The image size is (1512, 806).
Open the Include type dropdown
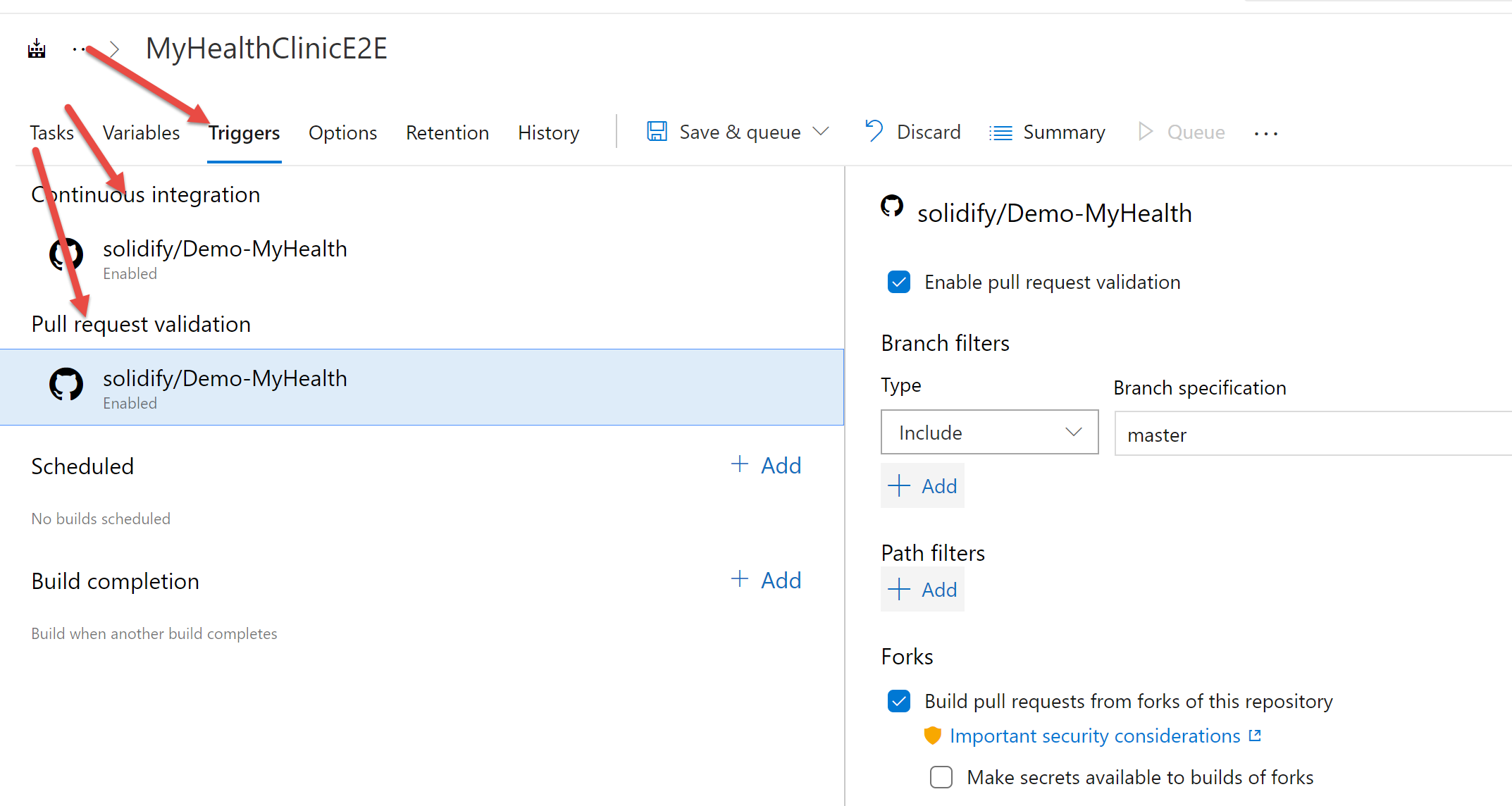pyautogui.click(x=989, y=432)
